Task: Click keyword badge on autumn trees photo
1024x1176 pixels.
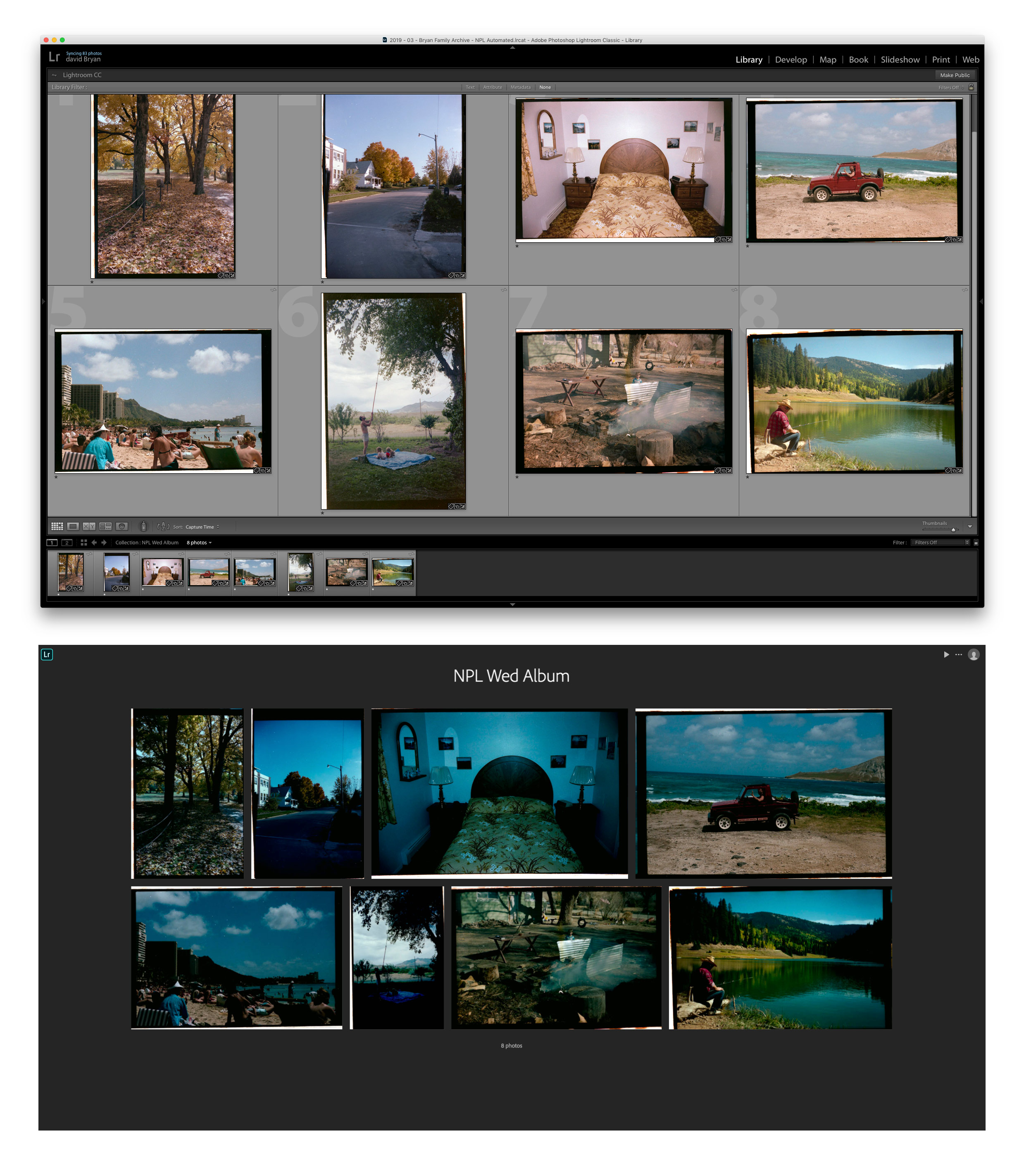Action: (221, 276)
